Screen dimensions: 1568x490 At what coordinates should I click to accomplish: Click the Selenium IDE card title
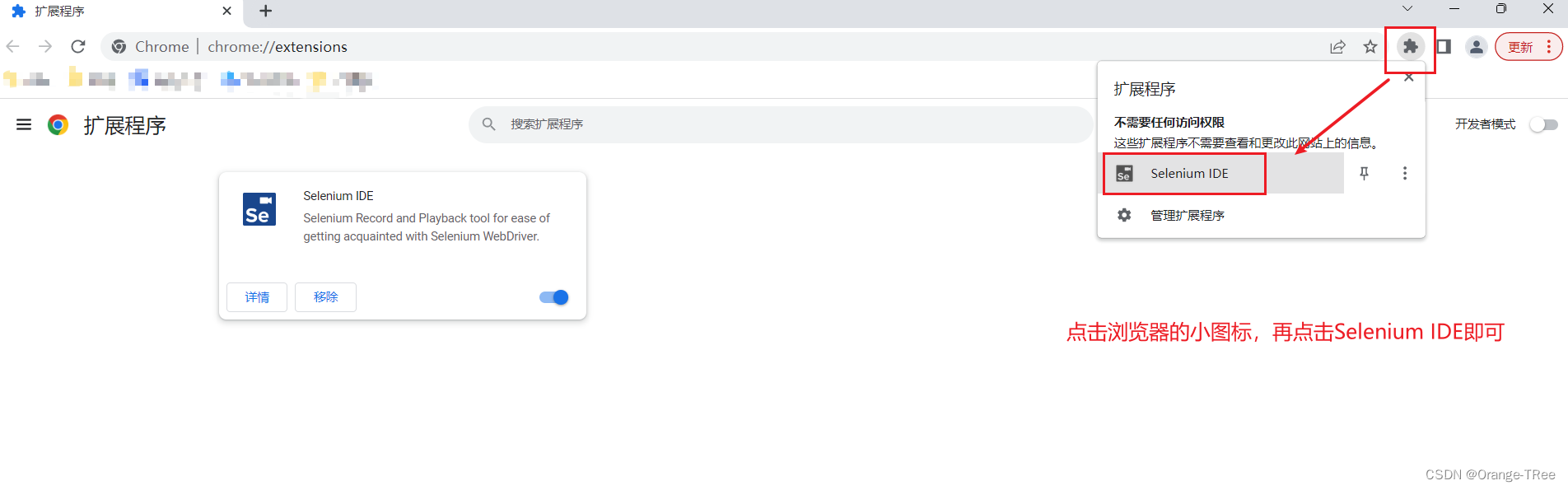(338, 196)
